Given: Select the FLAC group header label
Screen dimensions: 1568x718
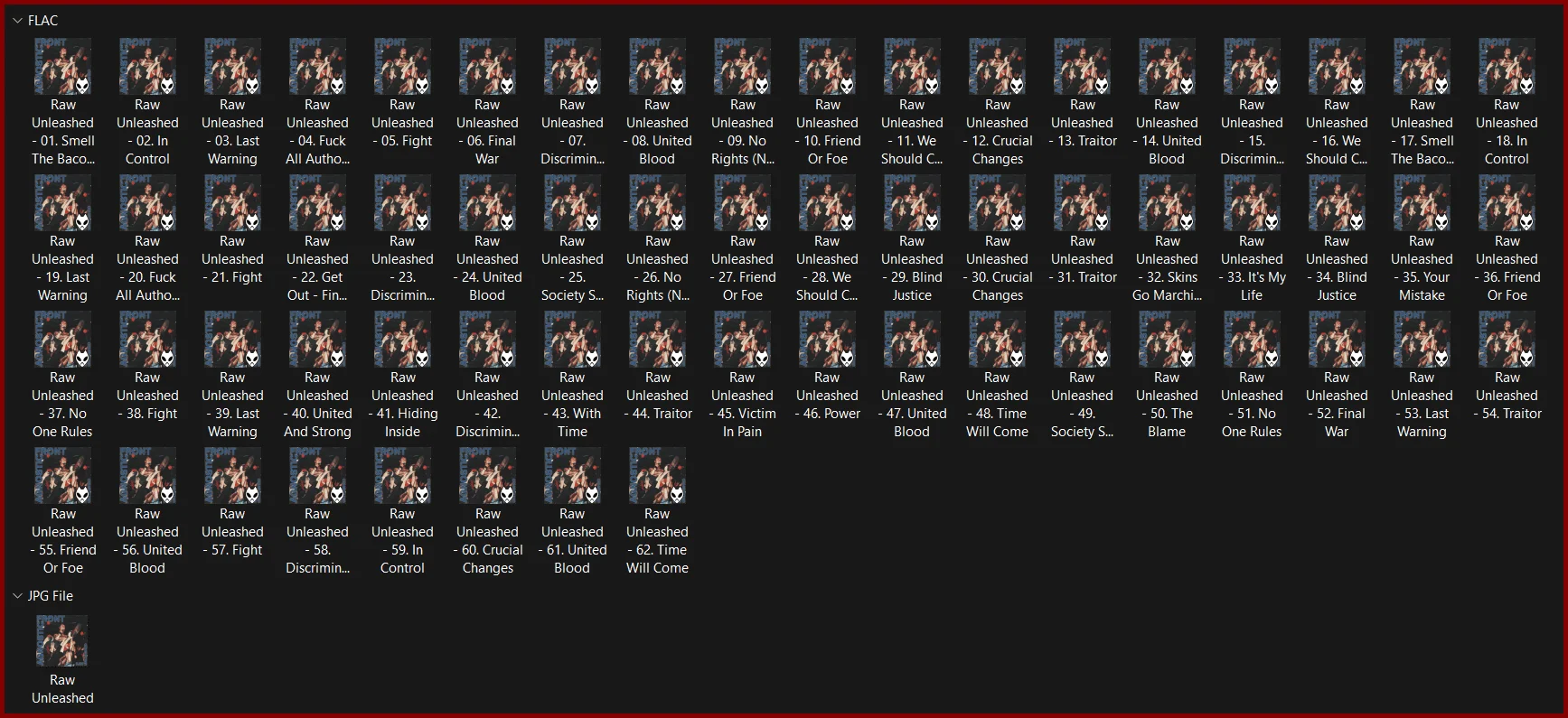Looking at the screenshot, I should coord(42,21).
